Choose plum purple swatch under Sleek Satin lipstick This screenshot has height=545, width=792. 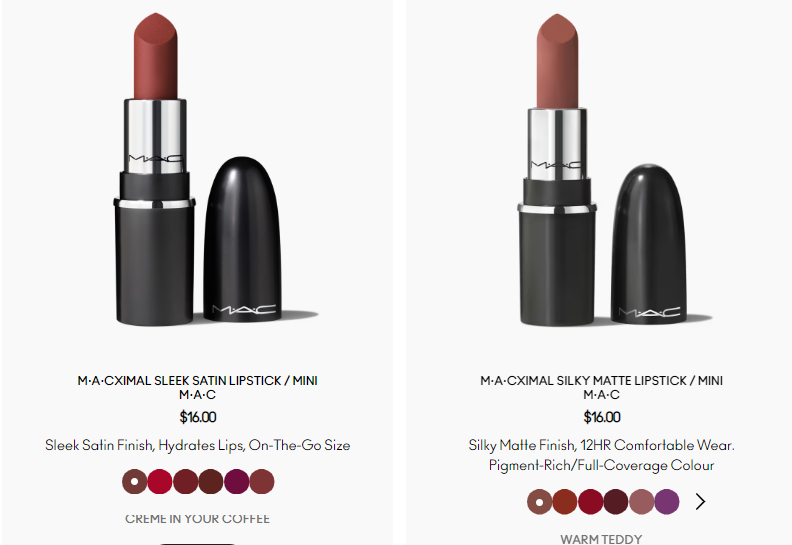click(236, 481)
